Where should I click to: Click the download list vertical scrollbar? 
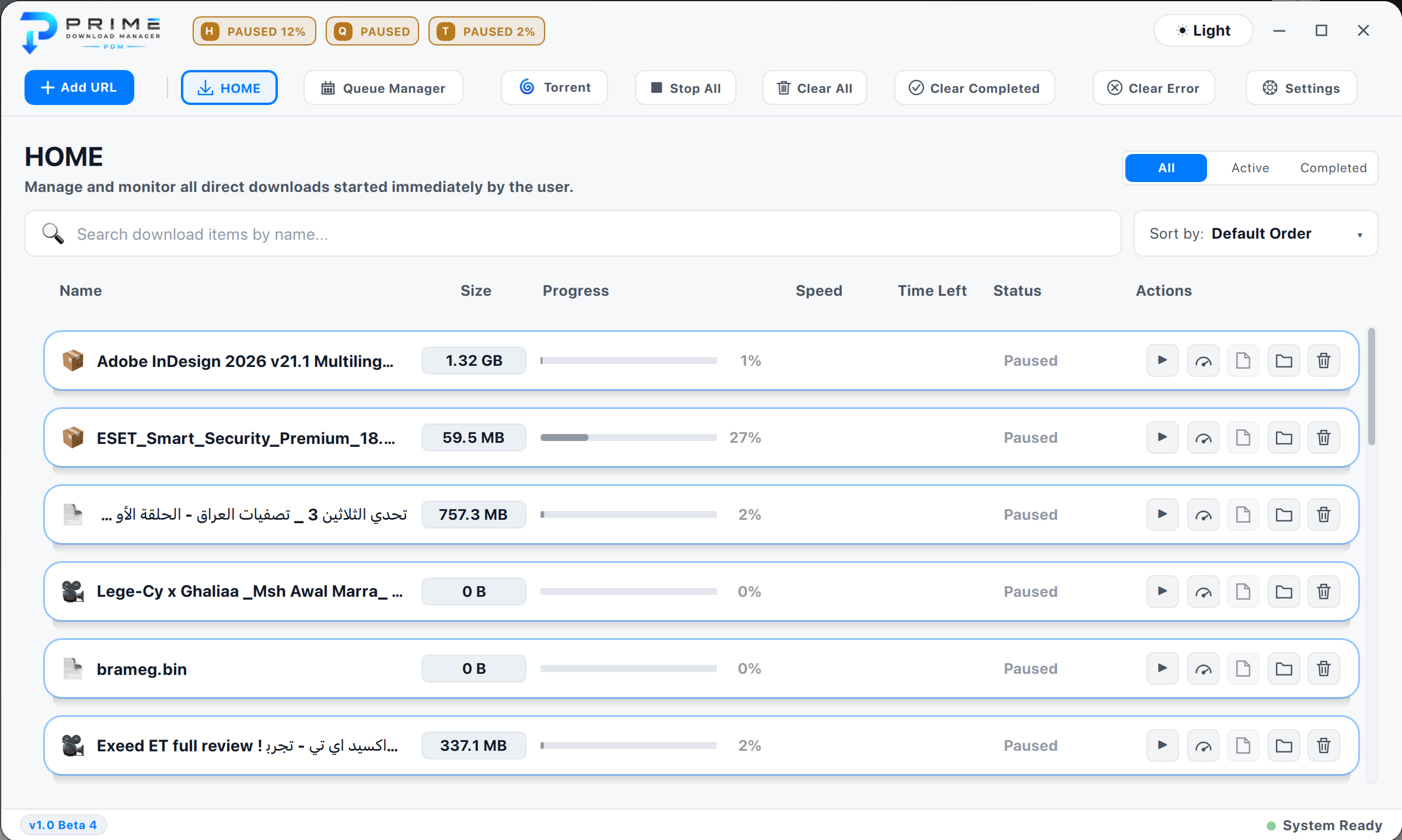1371,386
